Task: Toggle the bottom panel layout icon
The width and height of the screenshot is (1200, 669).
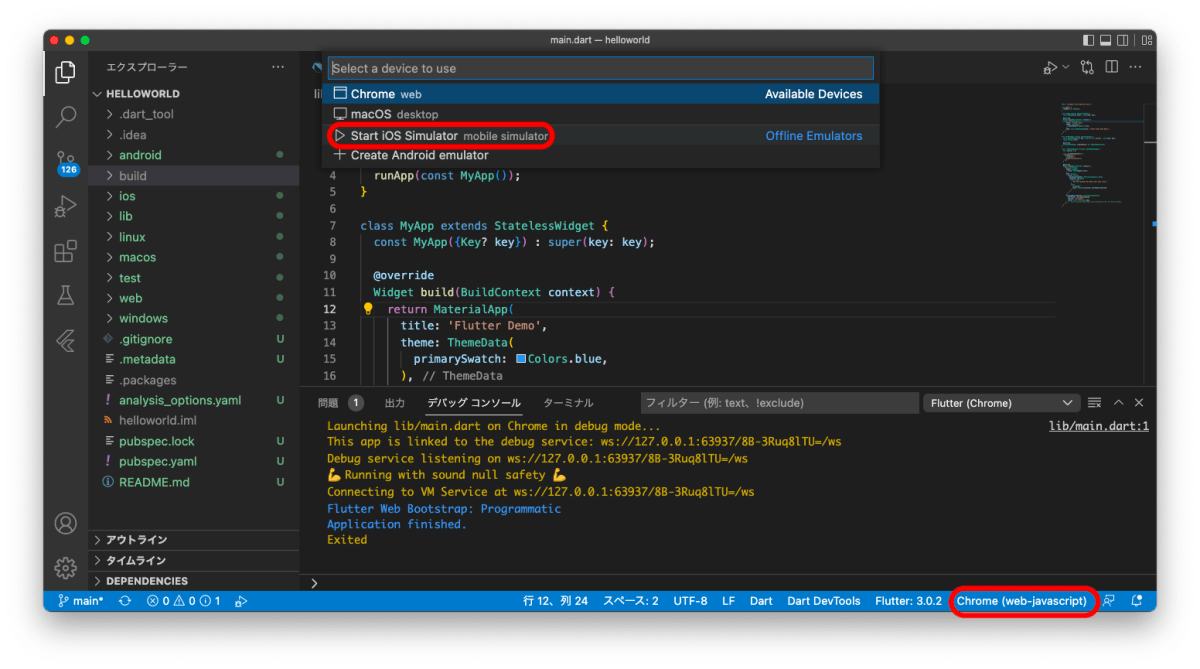Action: [x=1107, y=40]
